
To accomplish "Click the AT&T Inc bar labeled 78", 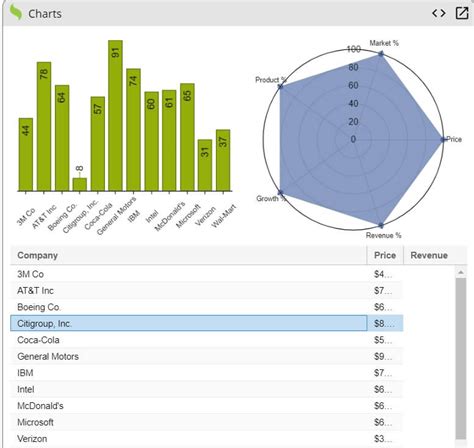I will point(44,126).
